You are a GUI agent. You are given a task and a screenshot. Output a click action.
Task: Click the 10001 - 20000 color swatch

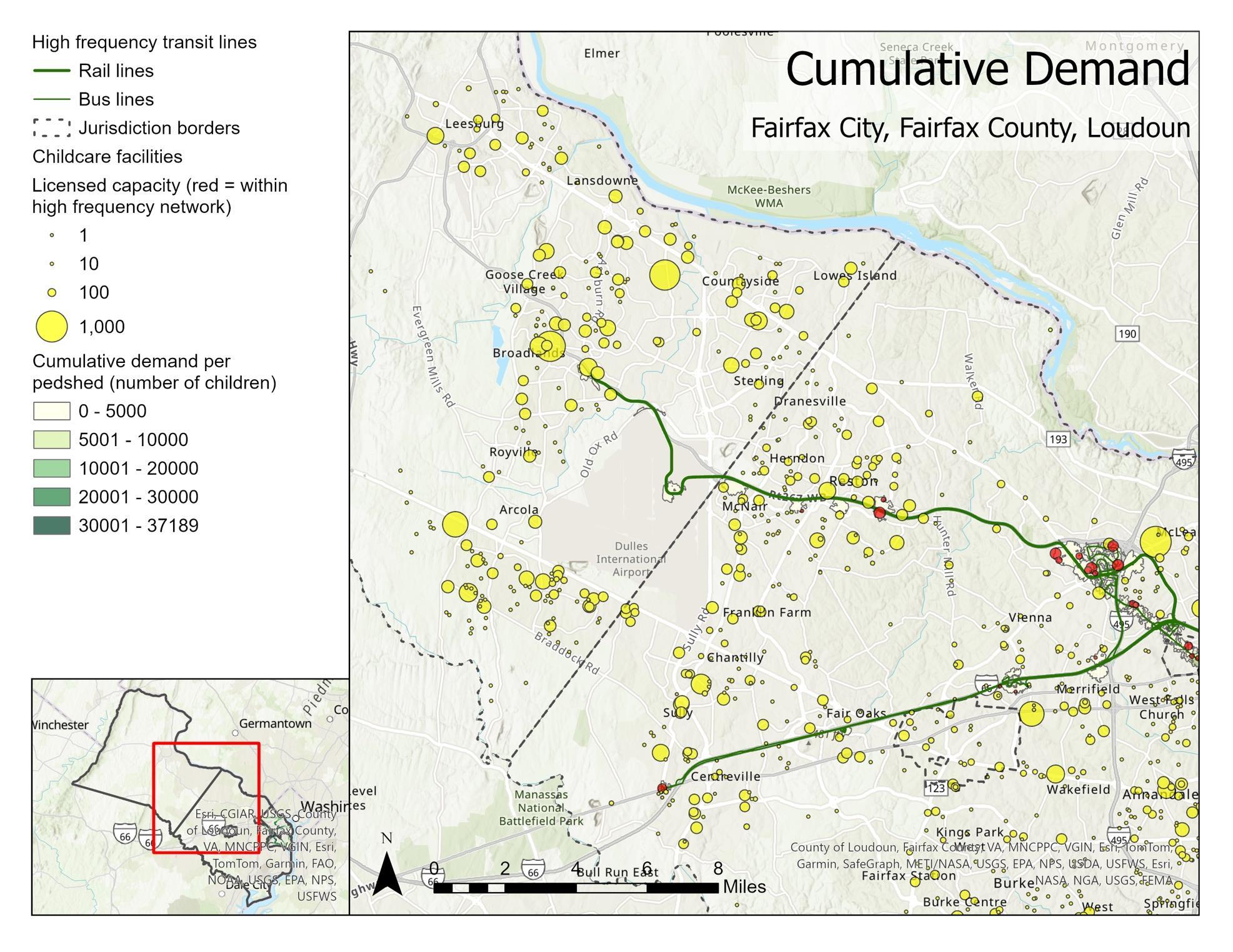pos(51,469)
